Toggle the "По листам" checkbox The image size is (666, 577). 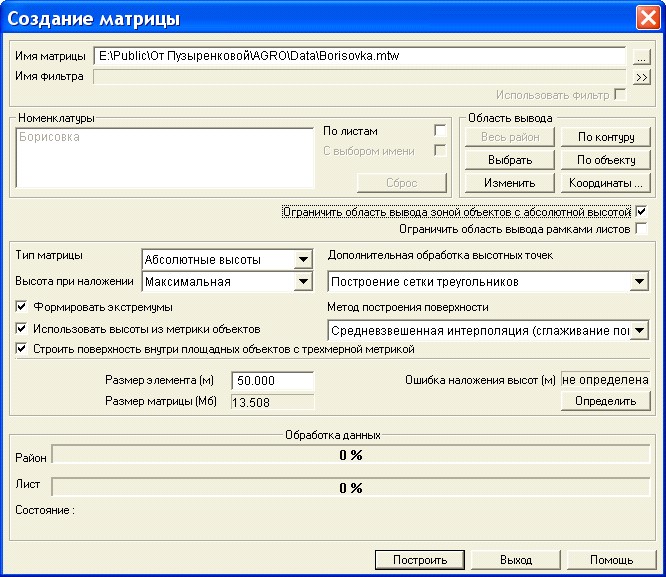coord(439,131)
